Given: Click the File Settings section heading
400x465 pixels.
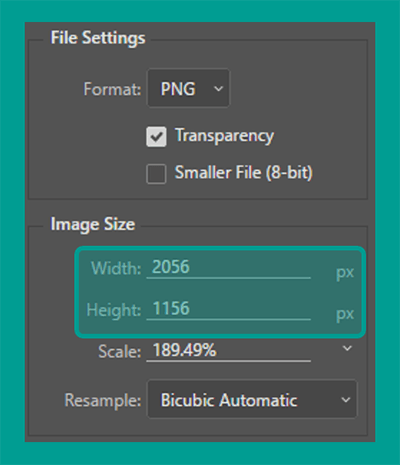Looking at the screenshot, I should coord(98,38).
